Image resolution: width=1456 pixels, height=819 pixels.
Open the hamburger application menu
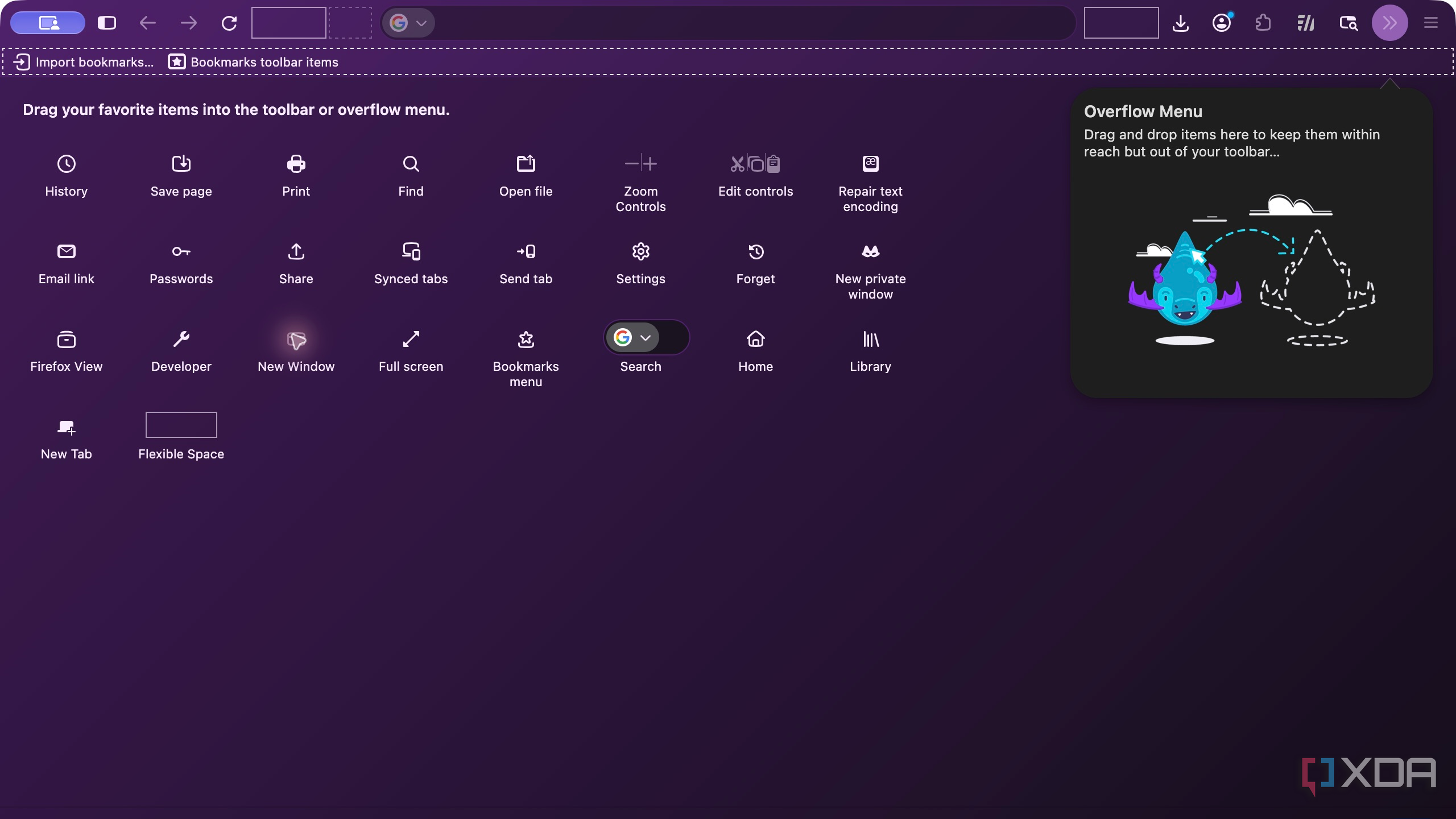point(1431,23)
